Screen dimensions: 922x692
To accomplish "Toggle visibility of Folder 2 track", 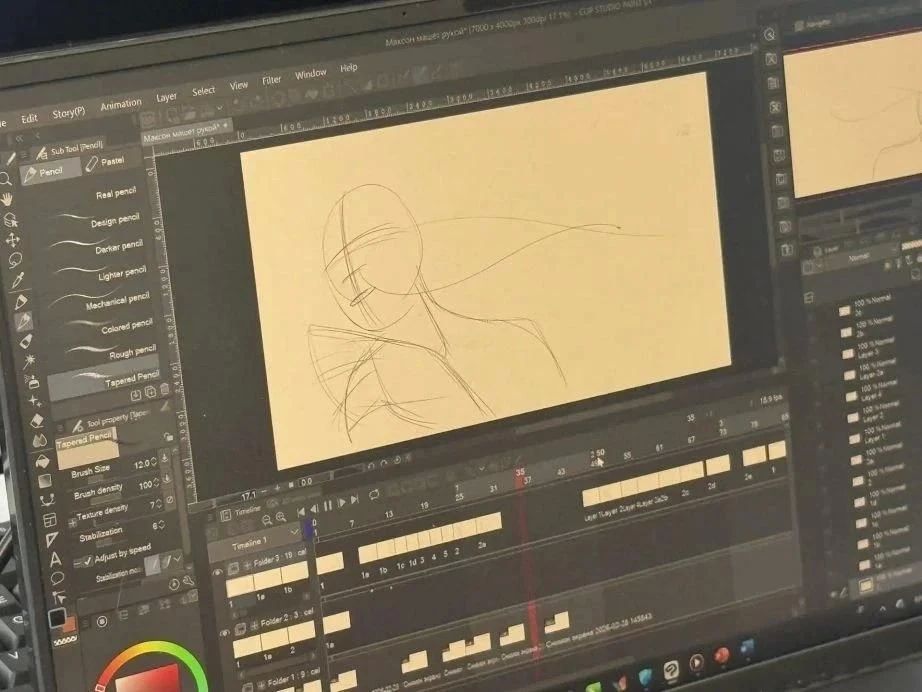I will pos(225,633).
